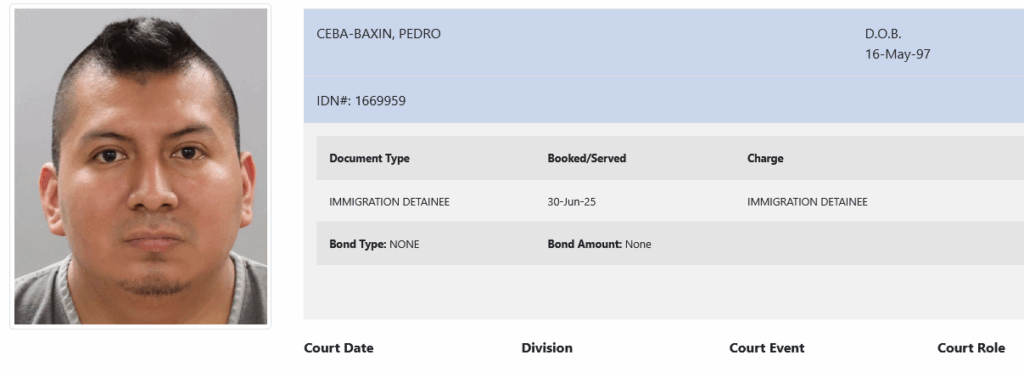
Task: Click the Charge column header
Action: [x=765, y=159]
